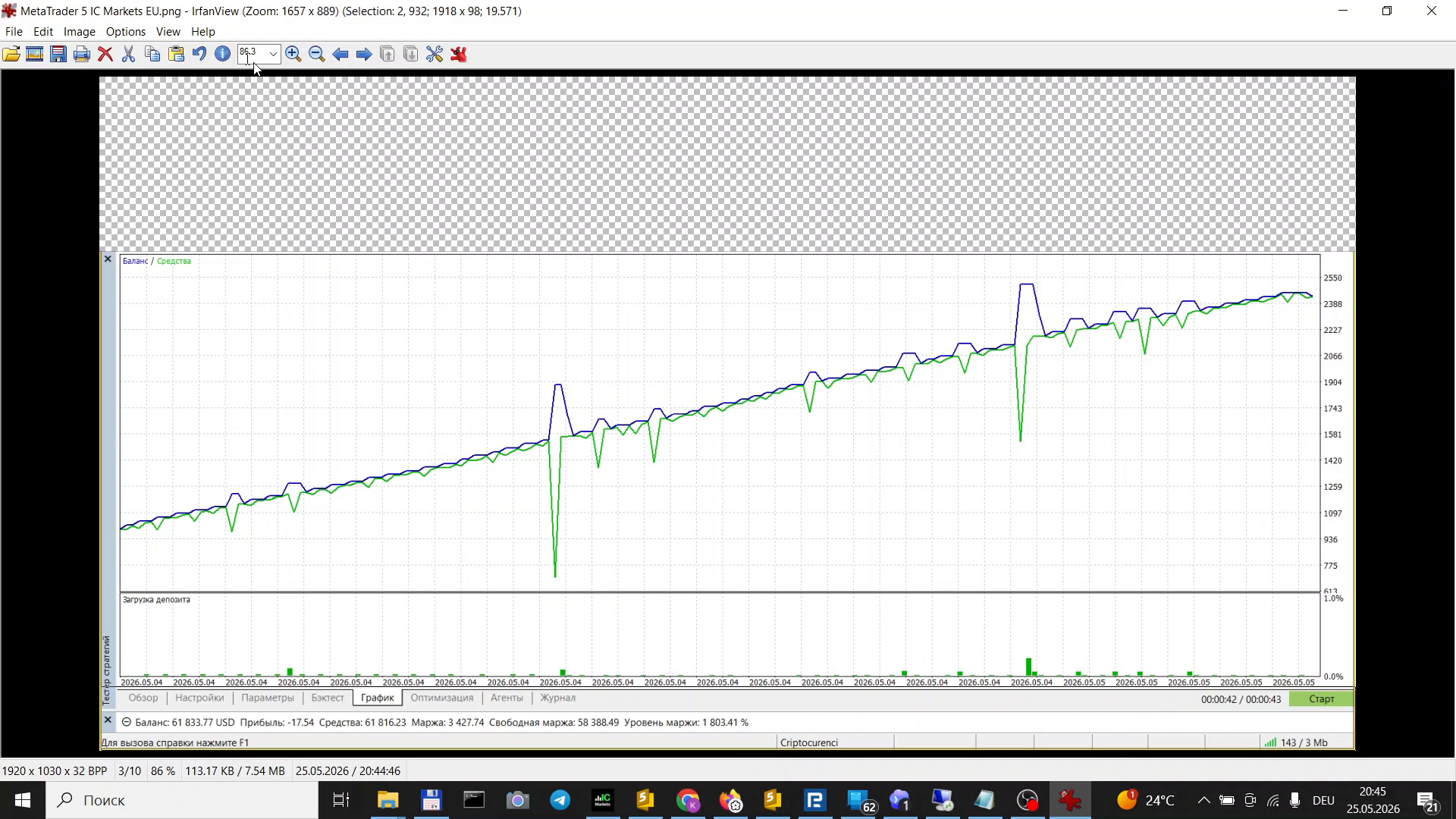The height and width of the screenshot is (819, 1456).
Task: Open the Help menu
Action: 202,32
